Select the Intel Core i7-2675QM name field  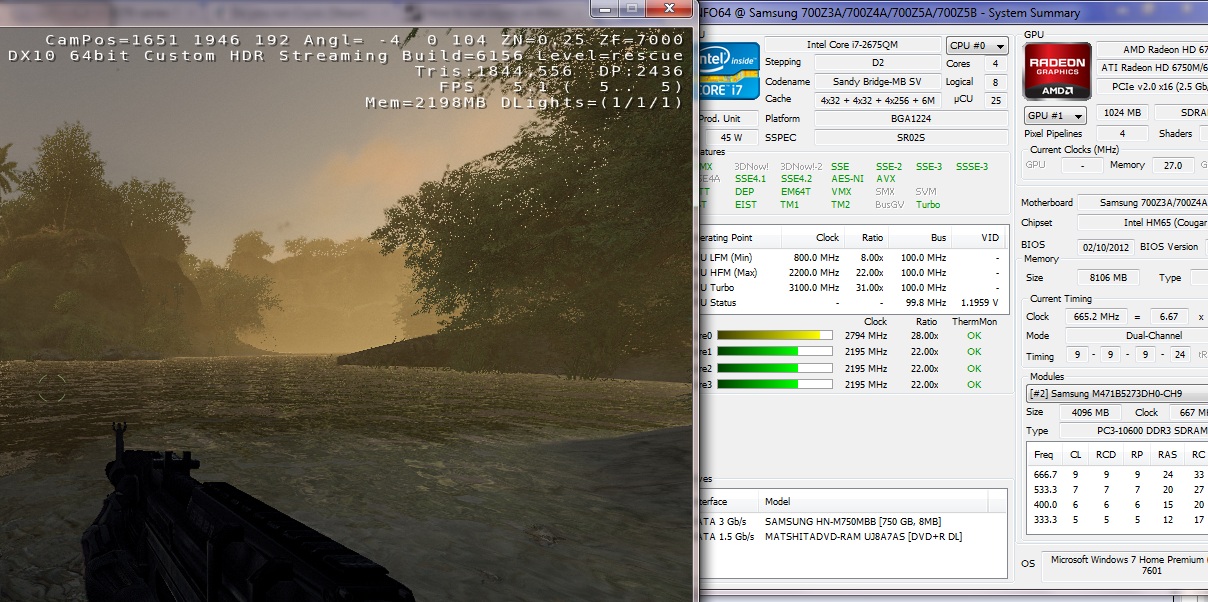click(x=852, y=45)
